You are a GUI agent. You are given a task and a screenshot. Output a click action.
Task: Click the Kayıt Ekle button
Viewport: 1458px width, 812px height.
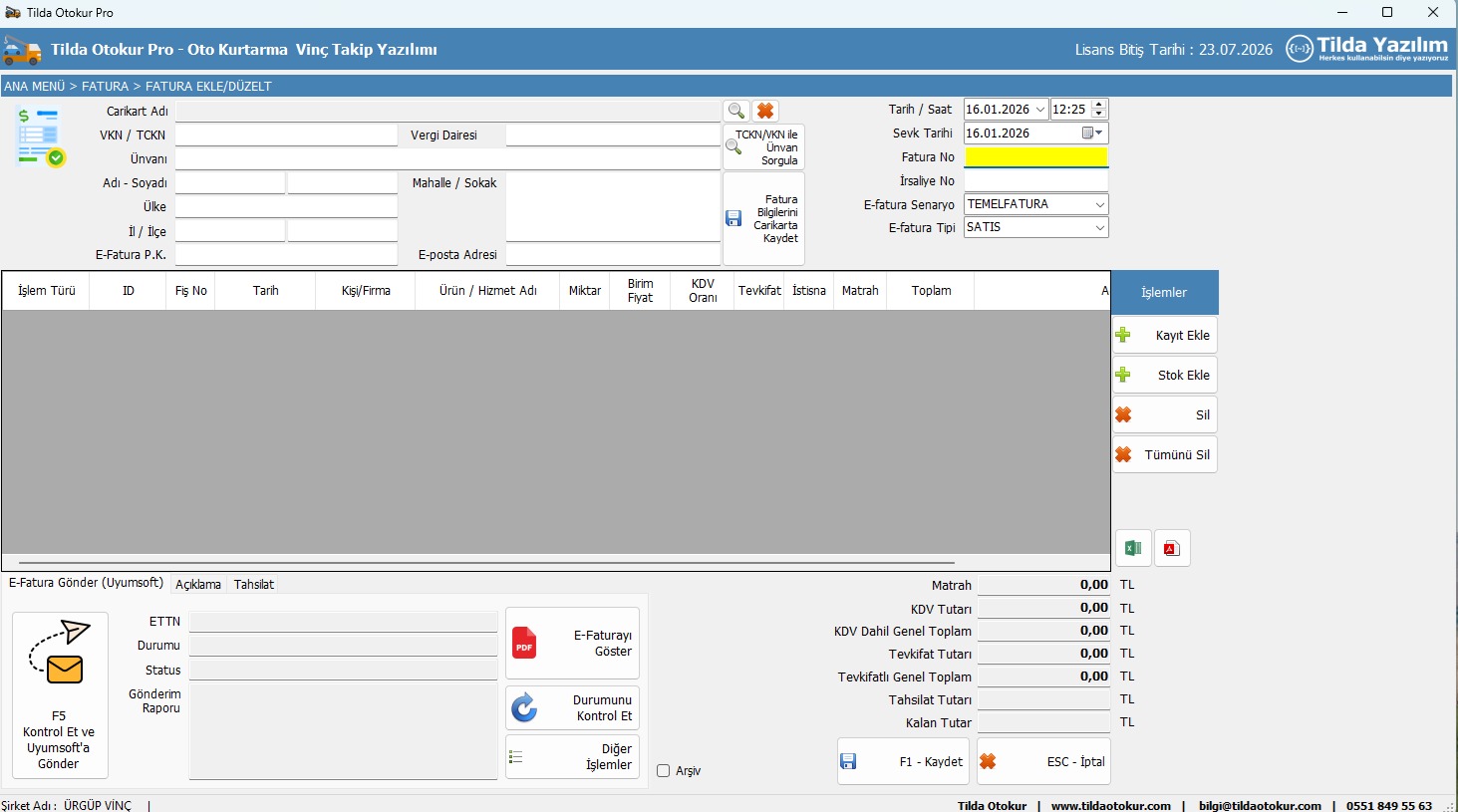[x=1165, y=336]
